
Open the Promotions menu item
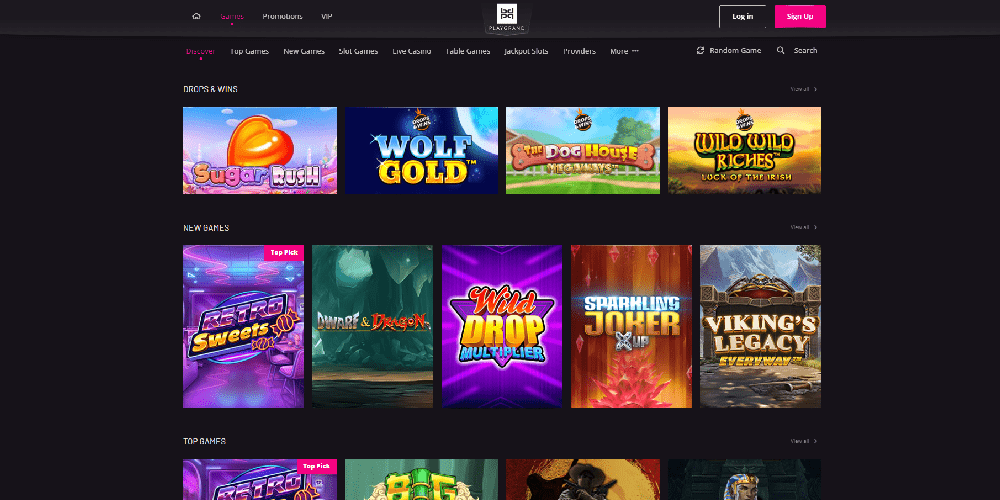(282, 17)
